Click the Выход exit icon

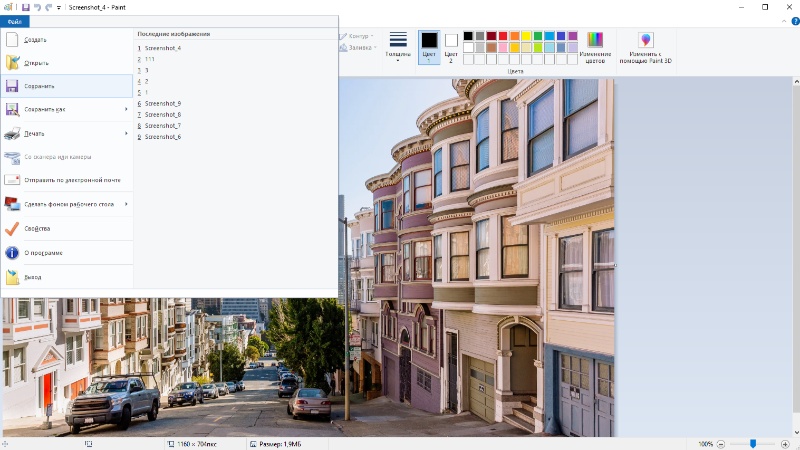coord(12,277)
